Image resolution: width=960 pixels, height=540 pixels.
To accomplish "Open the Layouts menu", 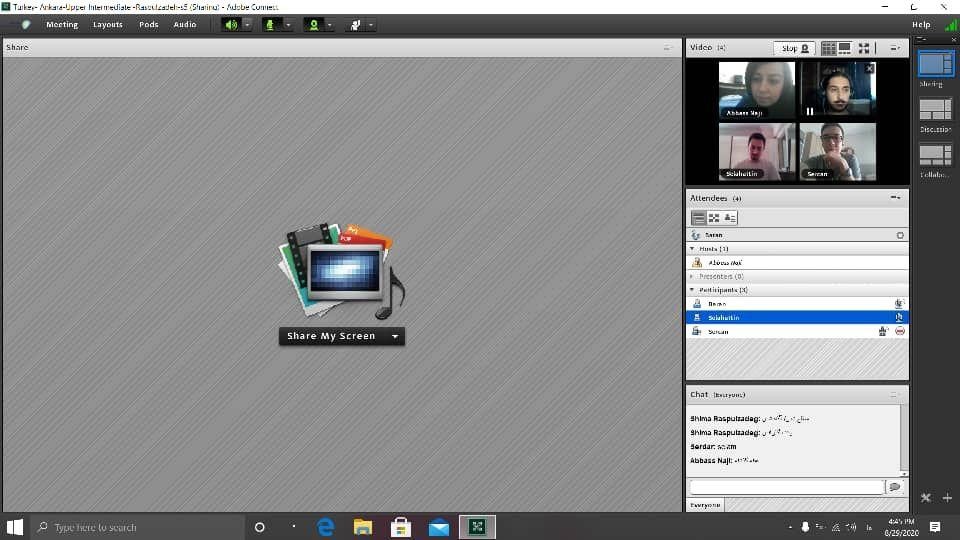I will 108,24.
